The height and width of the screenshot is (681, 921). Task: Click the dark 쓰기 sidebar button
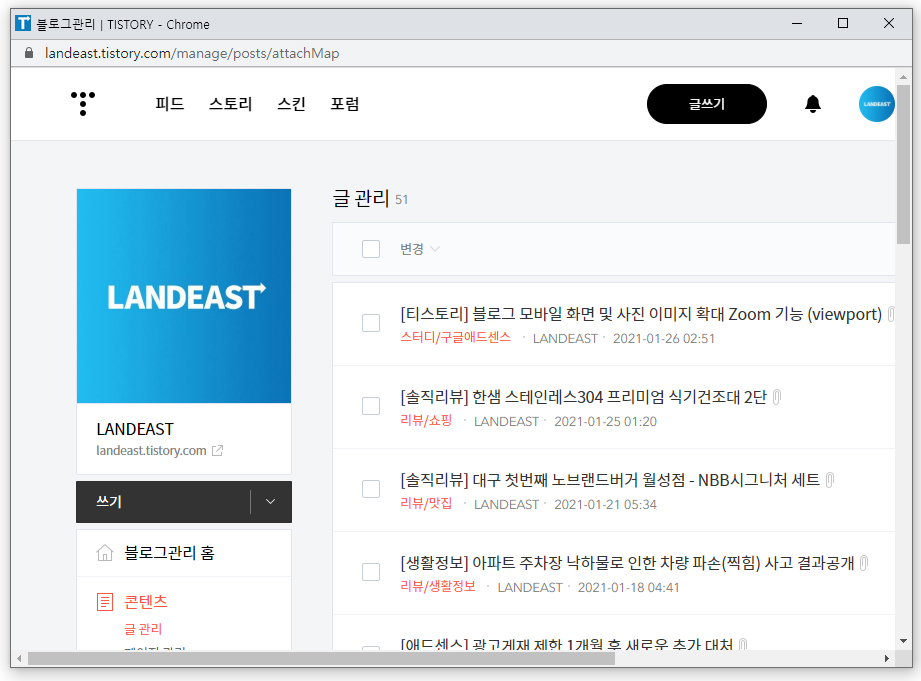[x=163, y=502]
